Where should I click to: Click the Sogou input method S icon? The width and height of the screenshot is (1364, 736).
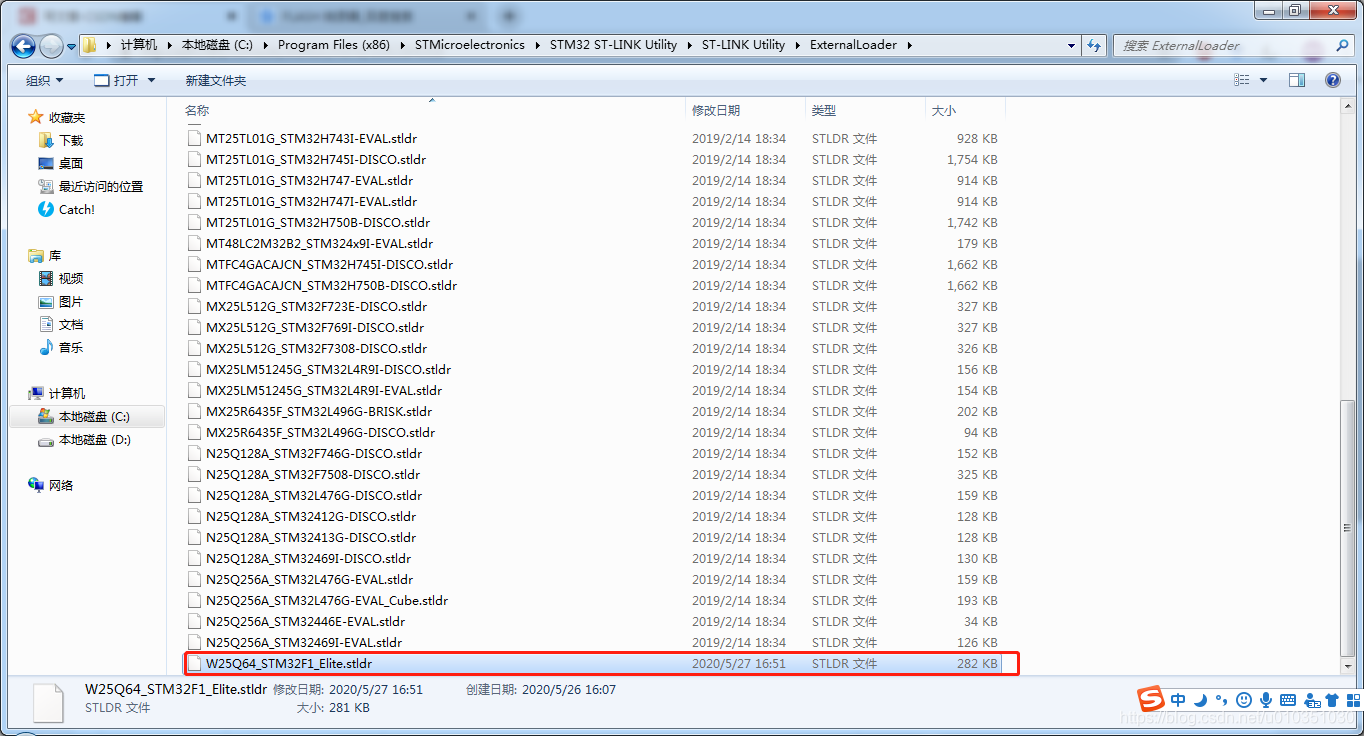pyautogui.click(x=1152, y=699)
